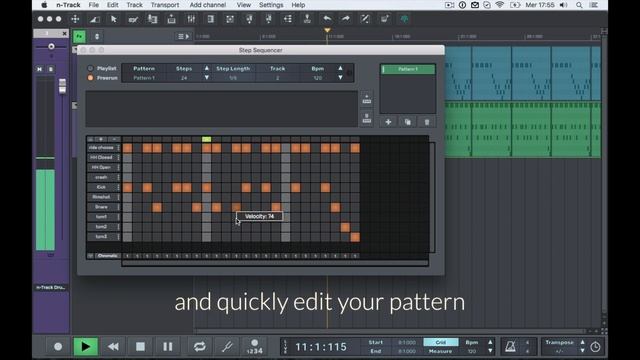Open Spotlight search in the macOS menu bar

[x=579, y=5]
